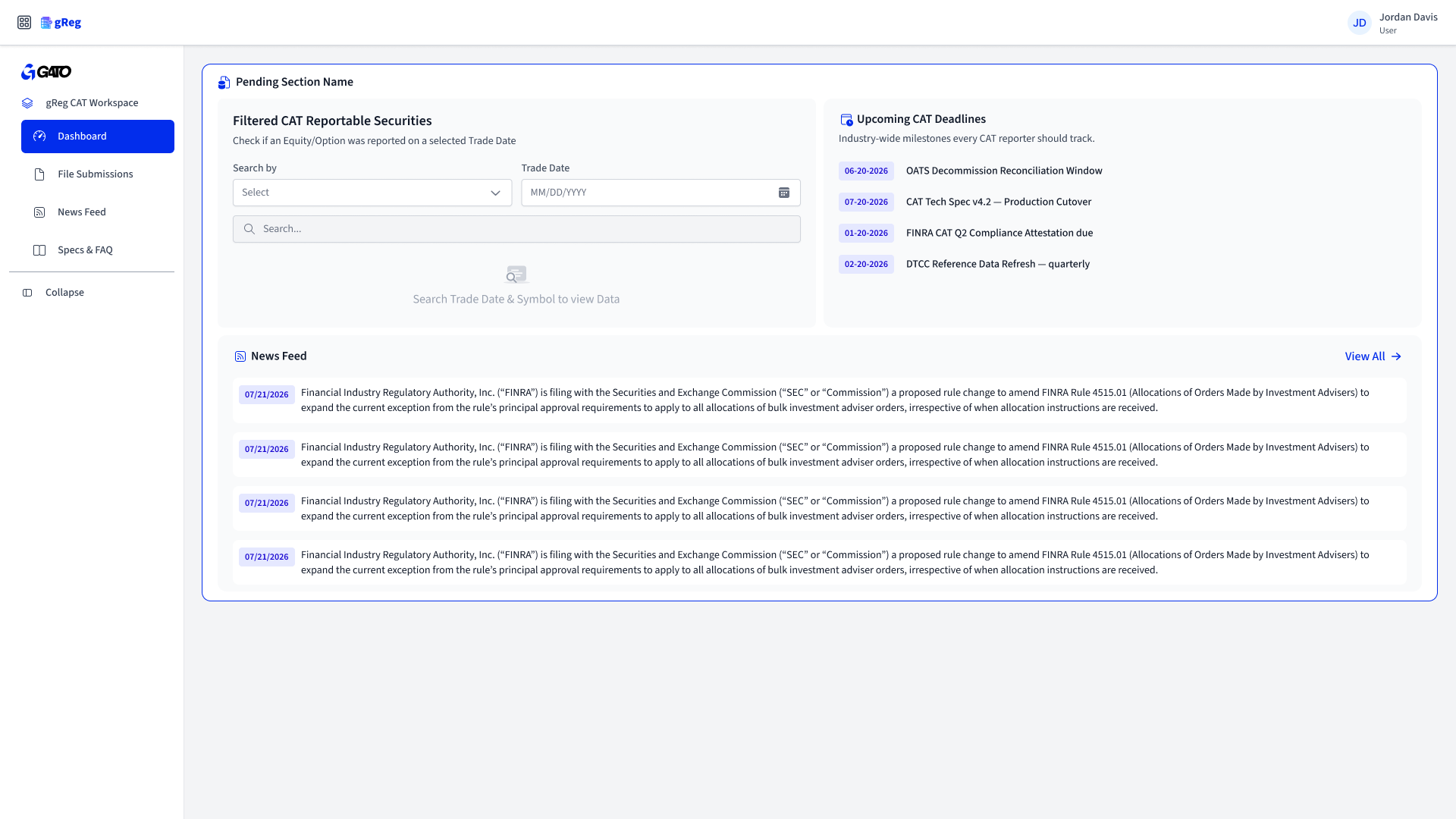The width and height of the screenshot is (1456, 819).
Task: Click the Specs & FAQ book icon
Action: [x=39, y=250]
